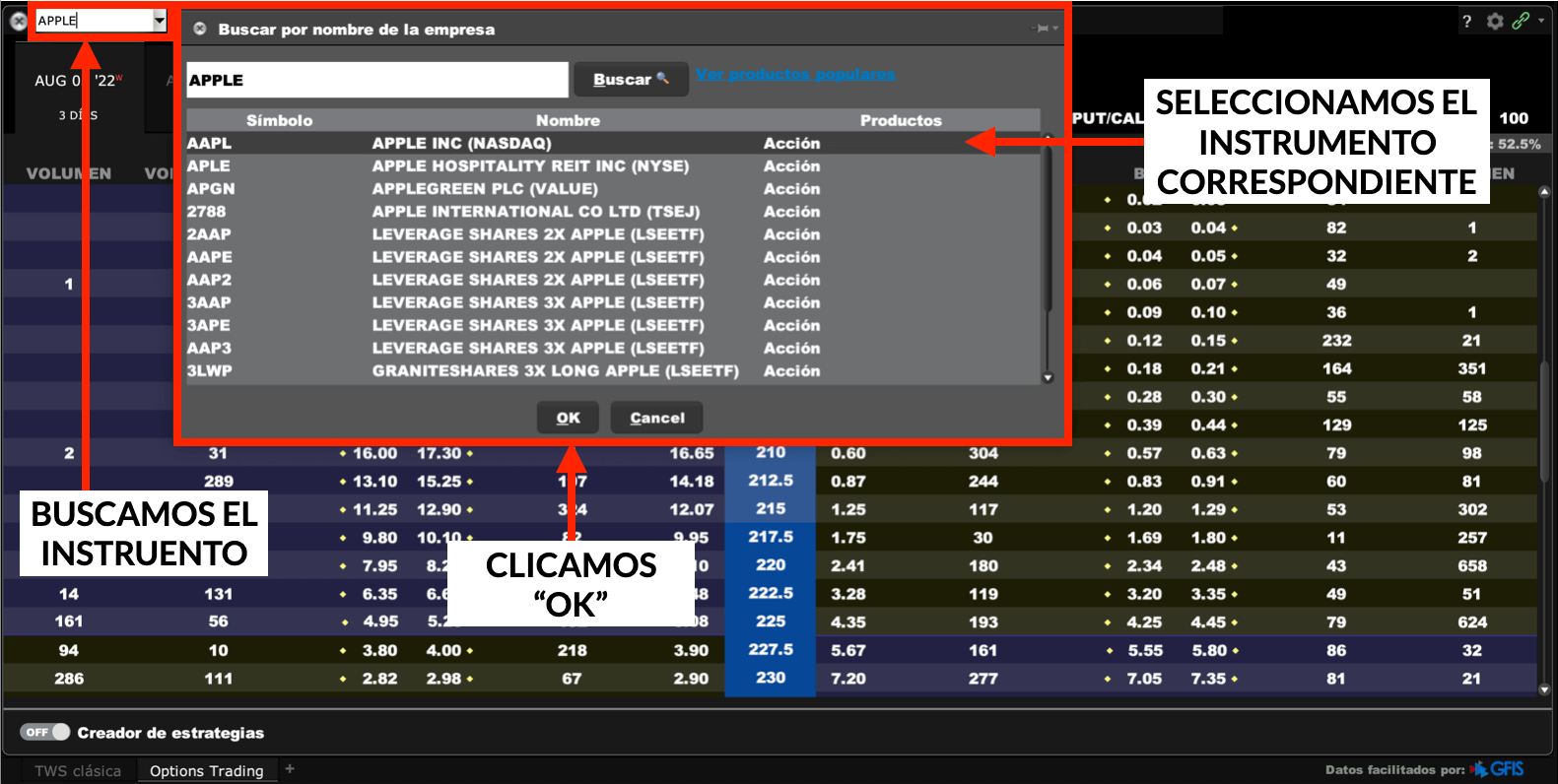
Task: Dismiss the dialog with Cancel button
Action: pyautogui.click(x=657, y=418)
